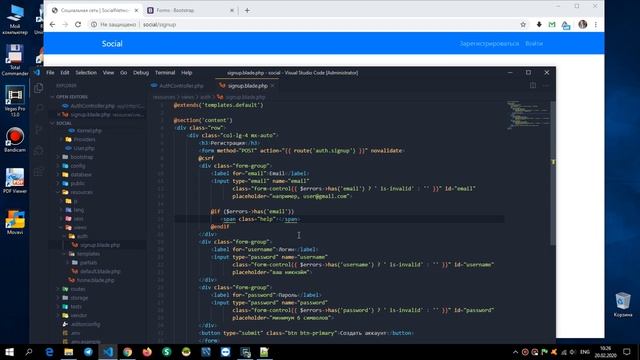The height and width of the screenshot is (360, 640).
Task: Open a new tab in Chrome
Action: [247, 10]
